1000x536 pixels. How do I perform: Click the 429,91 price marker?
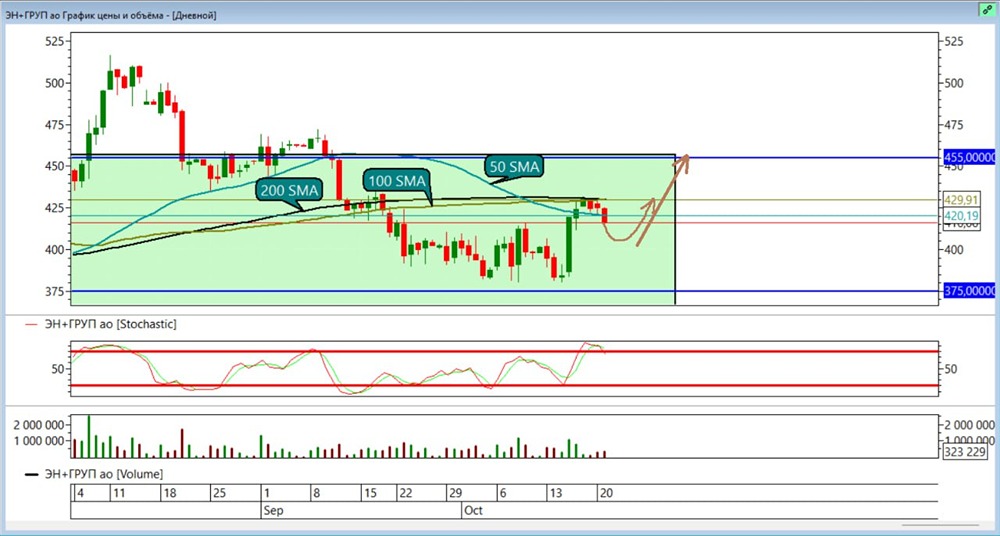pos(960,200)
